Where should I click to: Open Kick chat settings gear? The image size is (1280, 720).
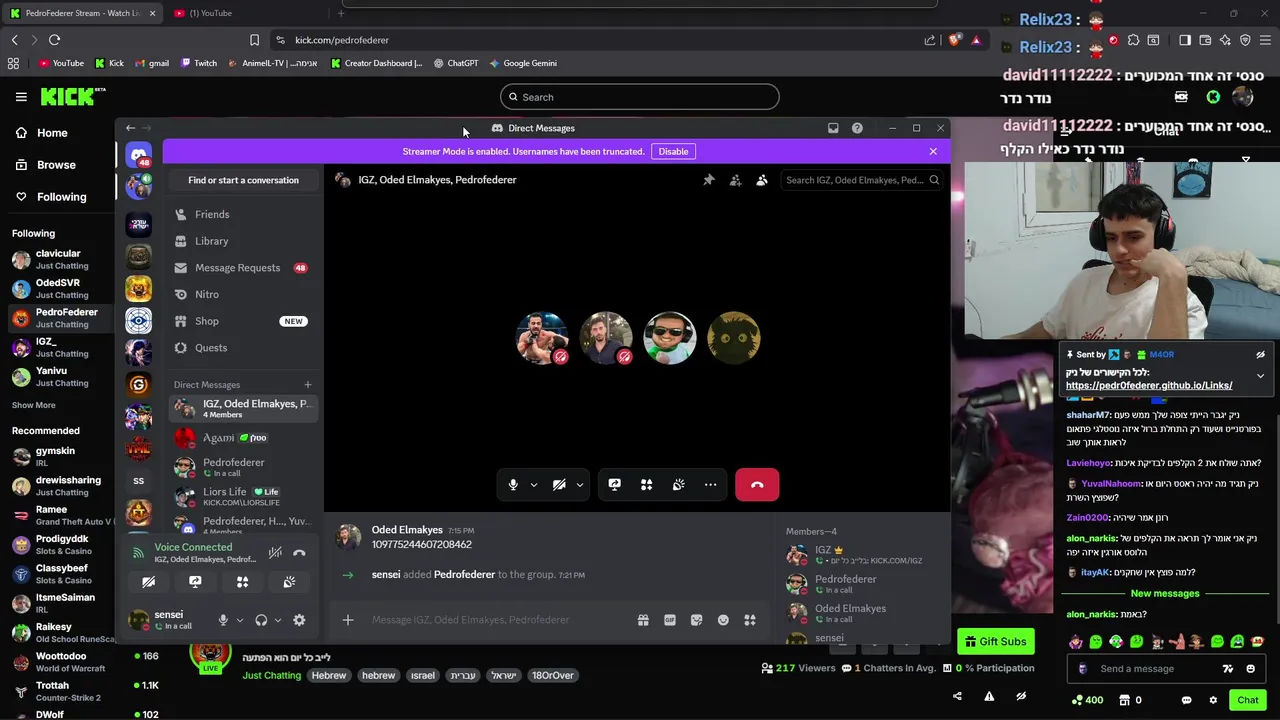1213,700
